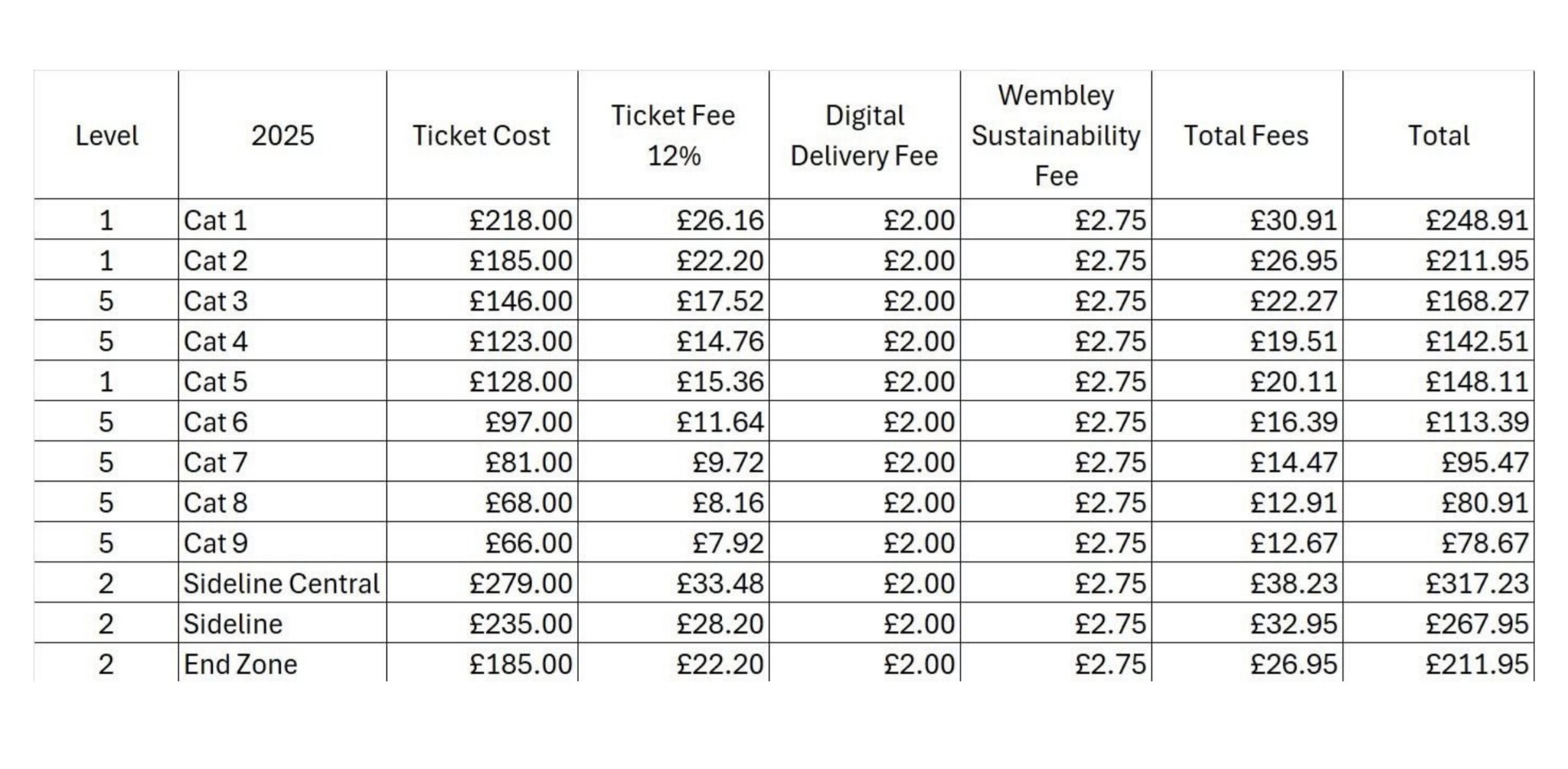Click the Cat 4 ticket fee £14.76
Viewport: 1568px width, 769px height.
tap(720, 341)
